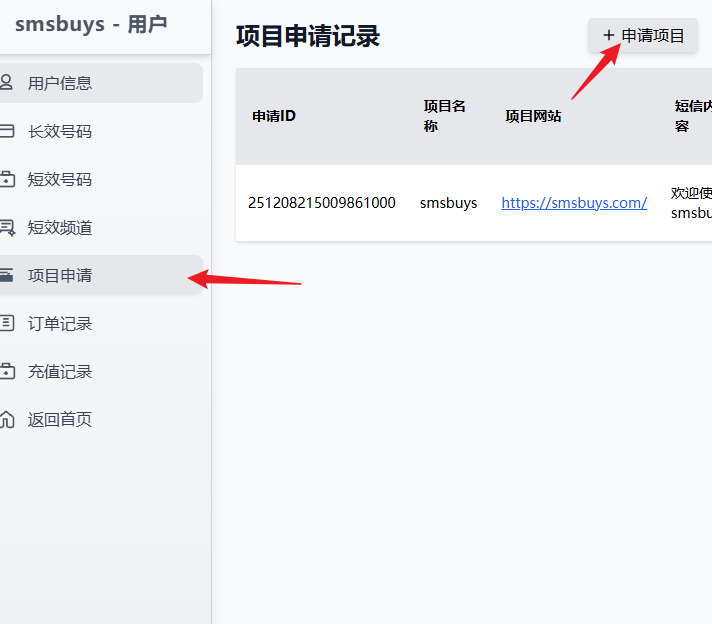The height and width of the screenshot is (624, 712).
Task: Click the user profile icon beside 用户信息
Action: point(6,83)
